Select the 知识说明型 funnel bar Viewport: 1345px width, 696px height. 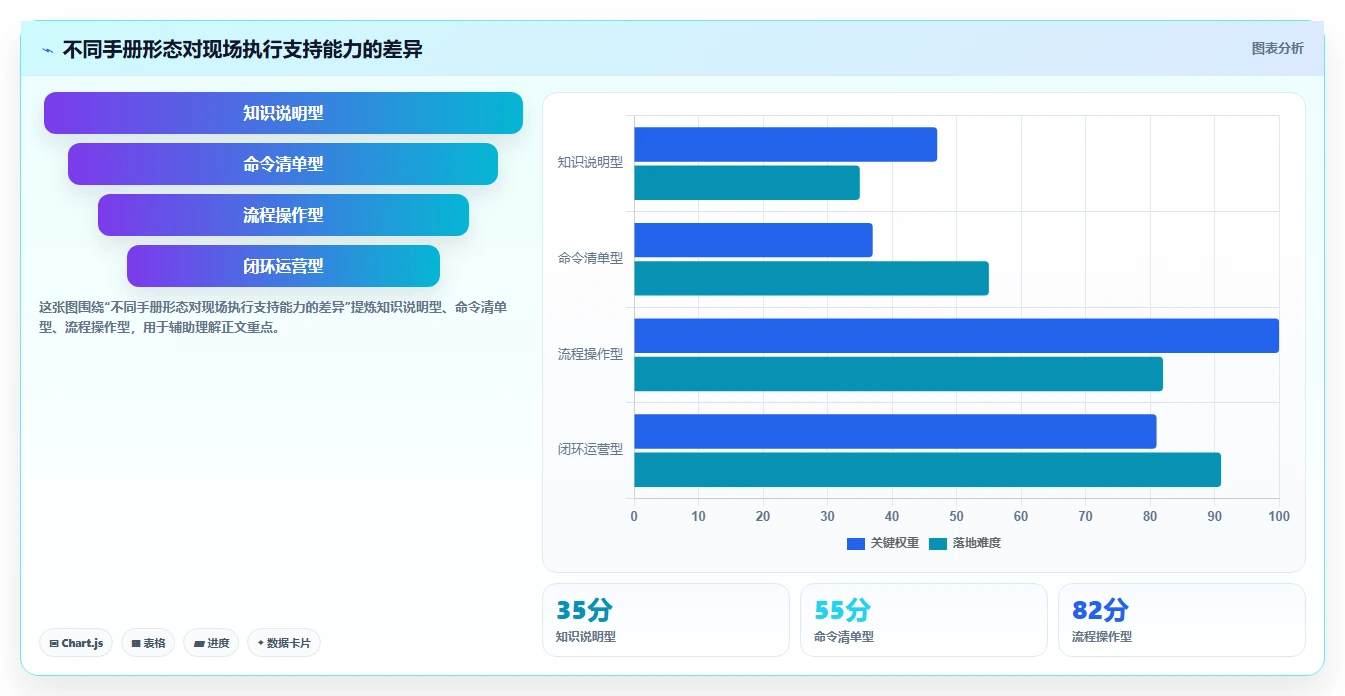tap(283, 113)
